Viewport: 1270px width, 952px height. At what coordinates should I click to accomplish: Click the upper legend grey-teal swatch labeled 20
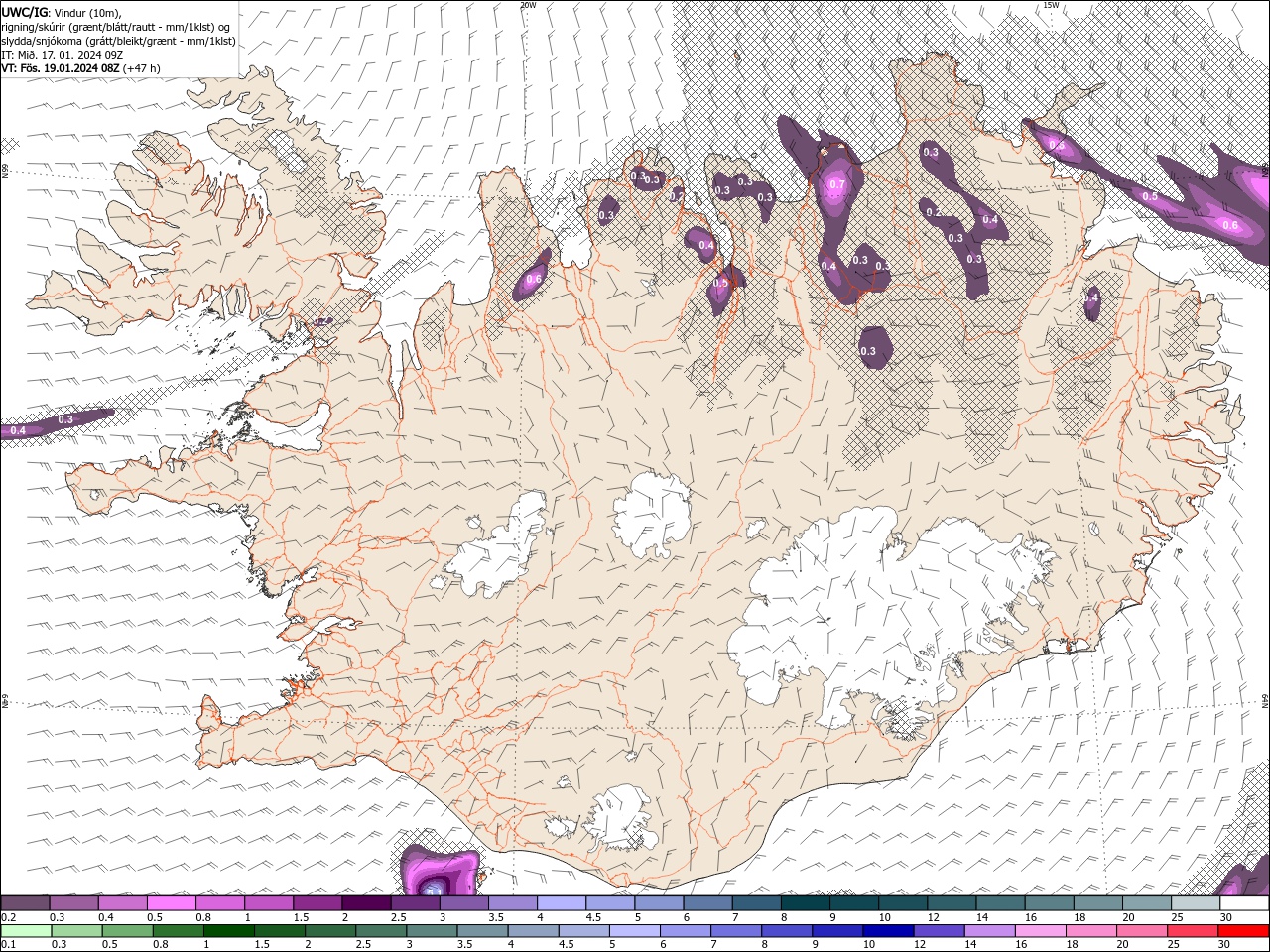[1147, 903]
